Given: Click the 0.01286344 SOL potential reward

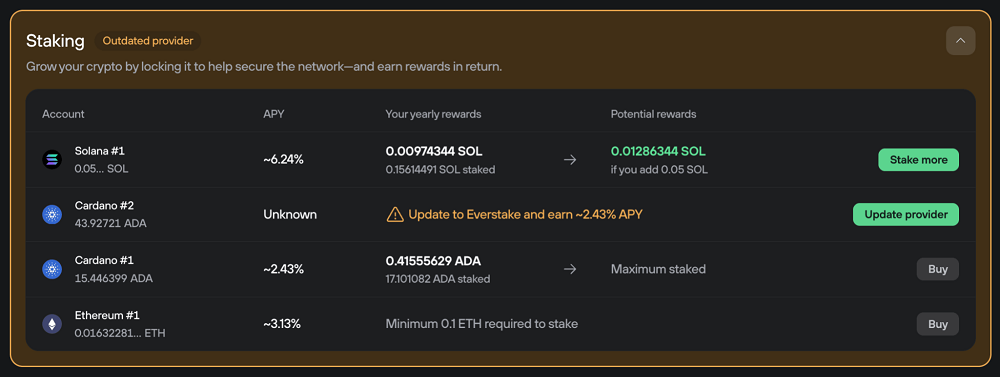Looking at the screenshot, I should (658, 151).
